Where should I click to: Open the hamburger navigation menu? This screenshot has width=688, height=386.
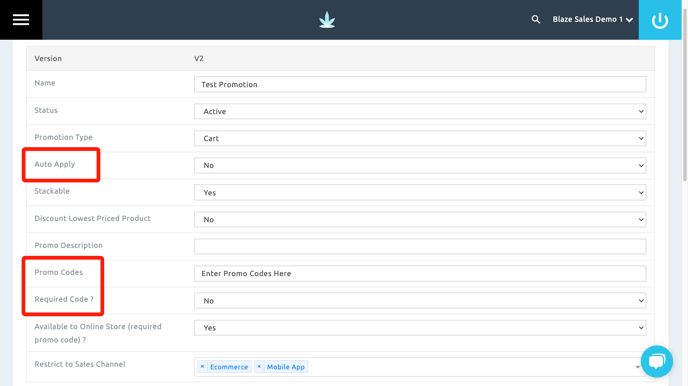pos(21,20)
